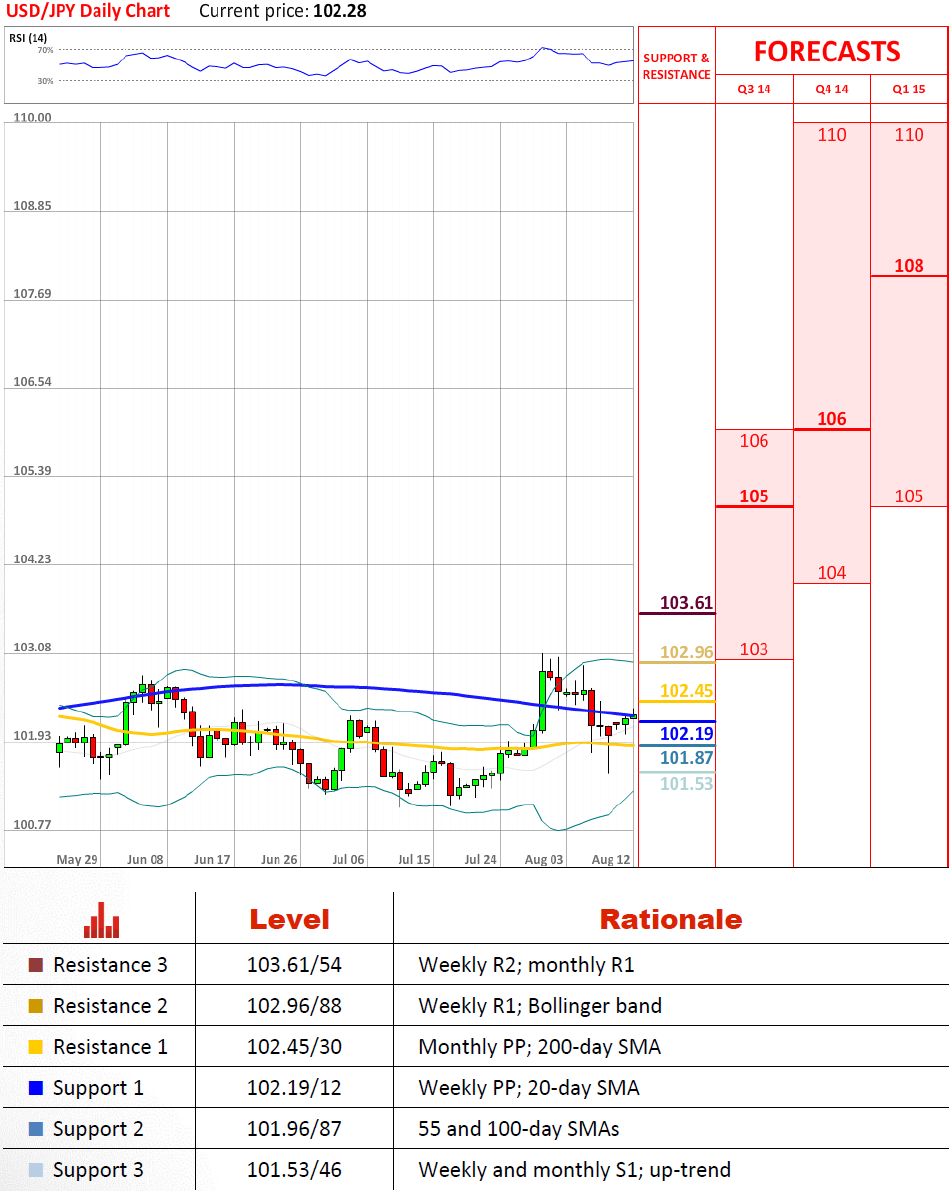Image resolution: width=952 pixels, height=1191 pixels.
Task: Click the 106 value in Q3 14 column
Action: pos(754,441)
